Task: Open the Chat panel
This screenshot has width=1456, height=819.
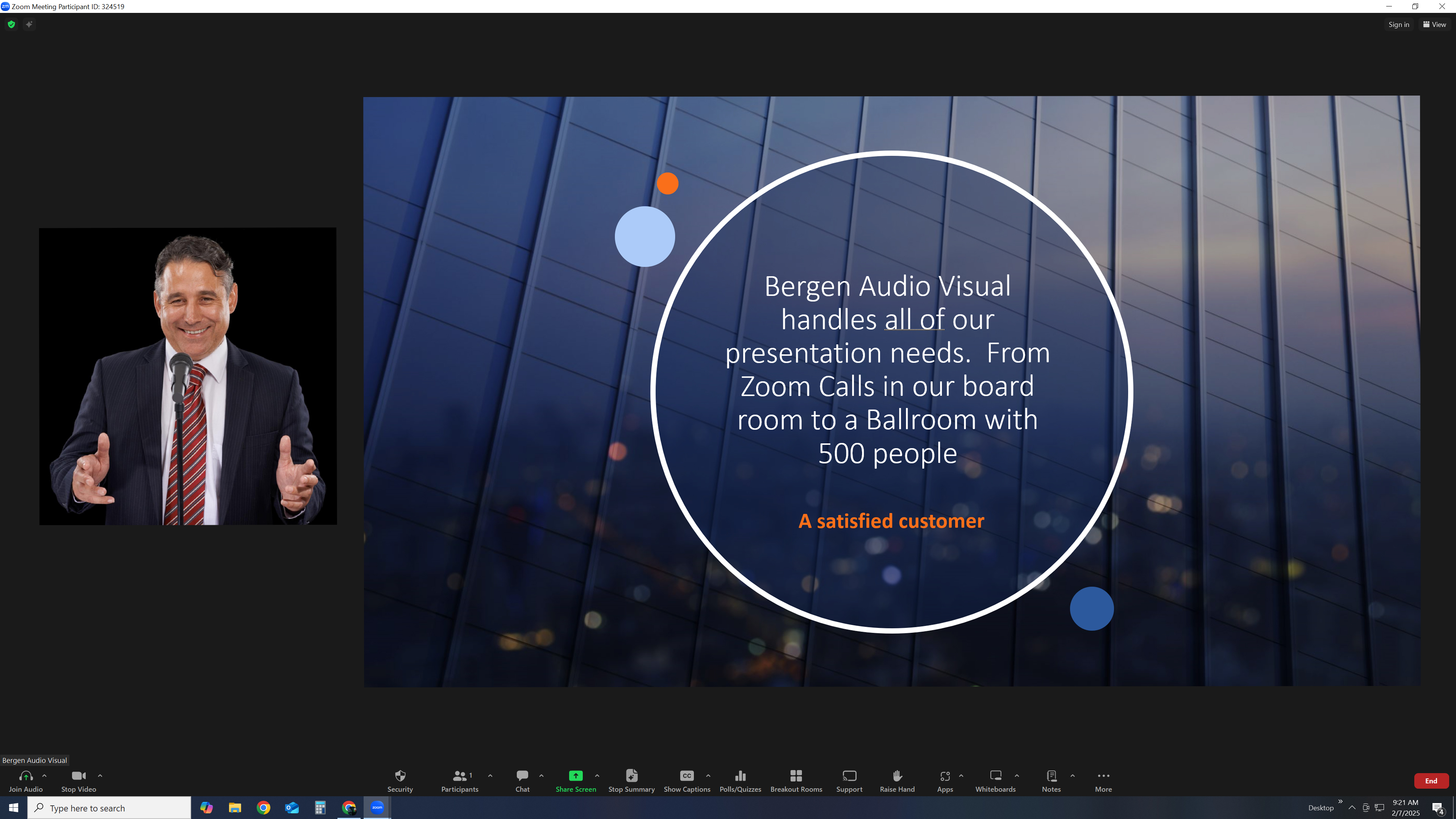Action: tap(522, 781)
